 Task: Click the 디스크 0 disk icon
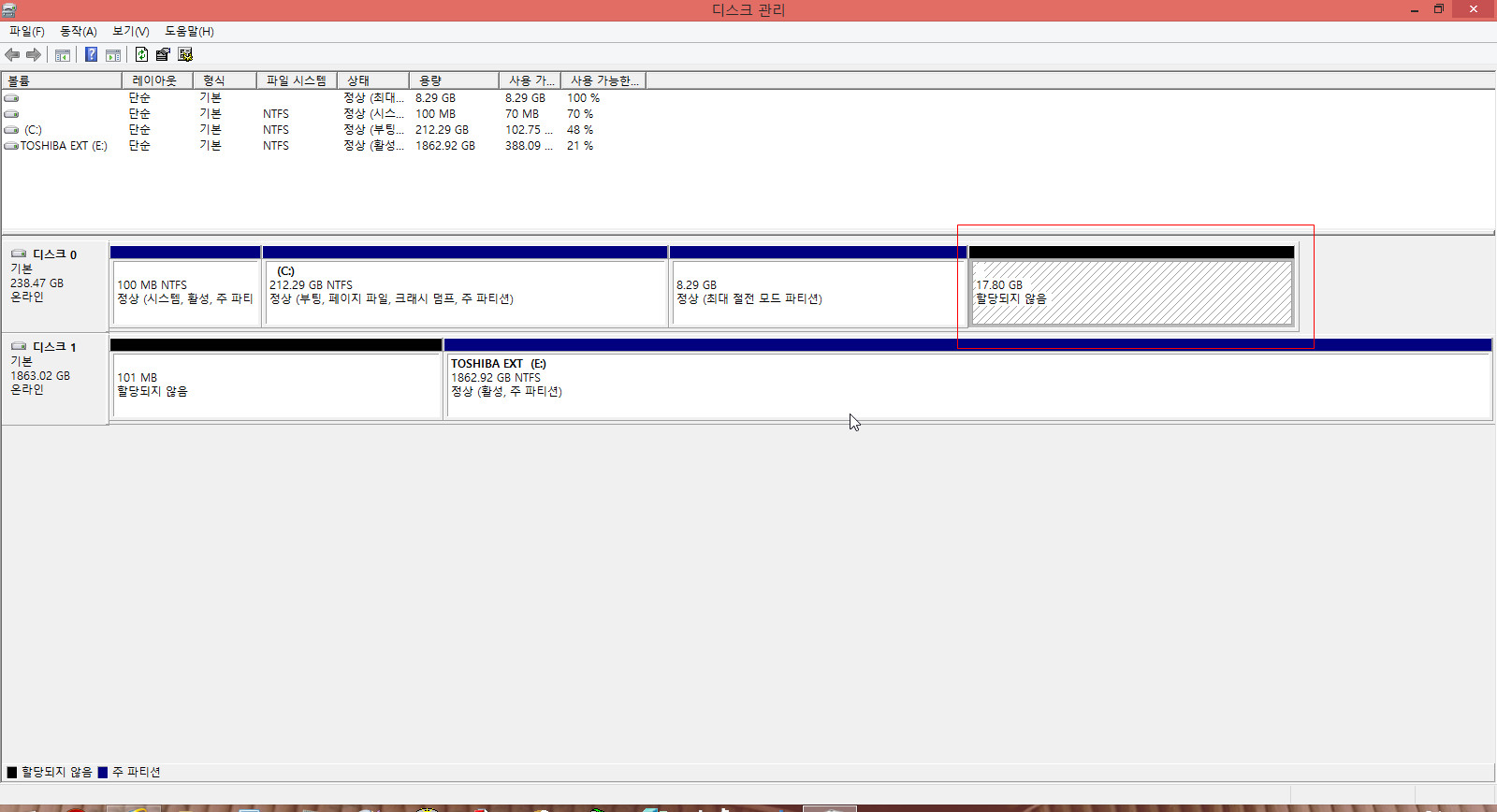[19, 254]
